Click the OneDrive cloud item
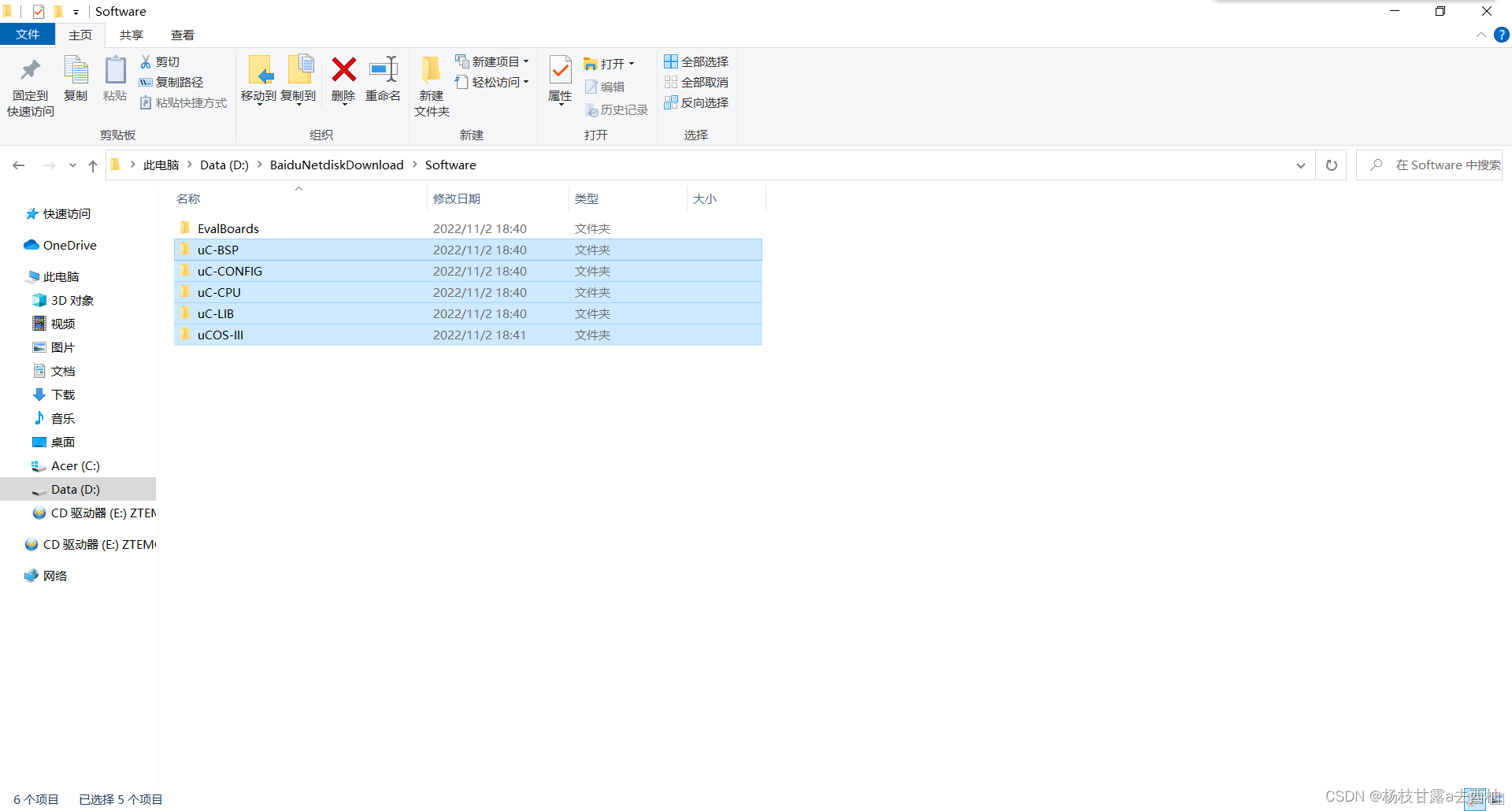The image size is (1512, 811). [x=61, y=245]
